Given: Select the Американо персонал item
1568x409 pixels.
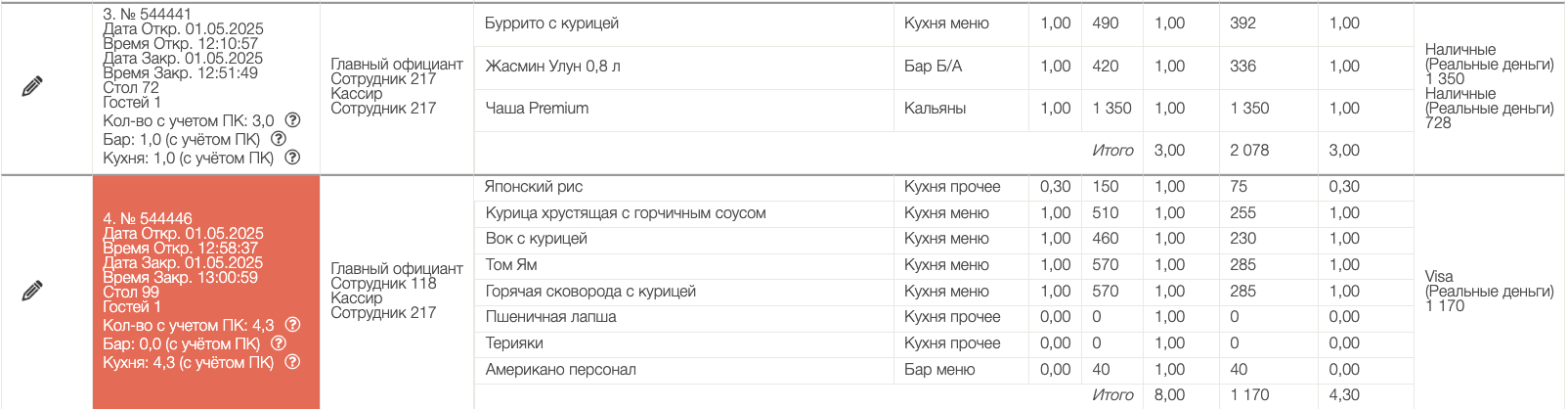Looking at the screenshot, I should 560,370.
